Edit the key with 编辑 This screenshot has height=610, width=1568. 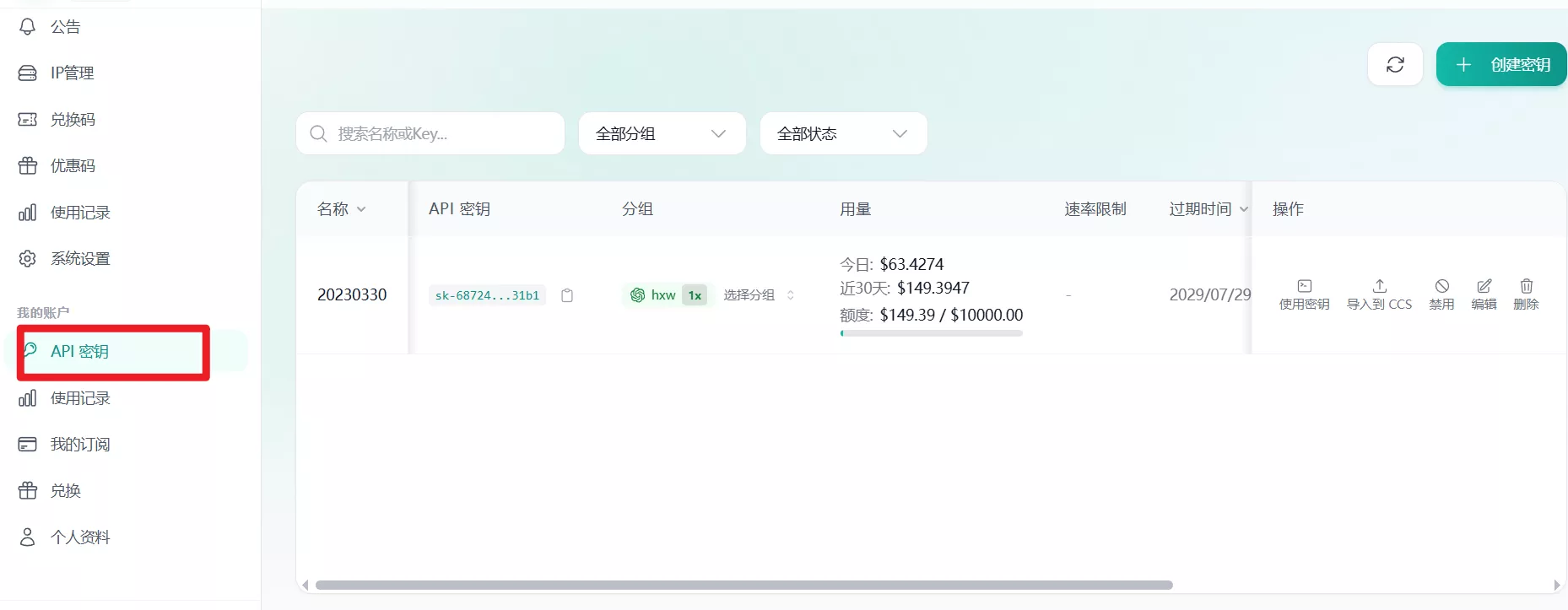tap(1484, 294)
